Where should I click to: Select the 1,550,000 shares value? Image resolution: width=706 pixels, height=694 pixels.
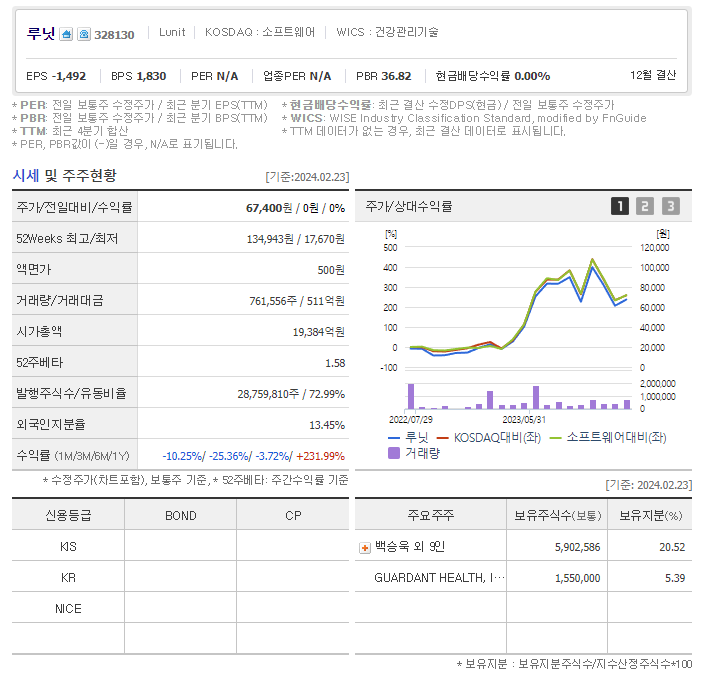coord(578,578)
